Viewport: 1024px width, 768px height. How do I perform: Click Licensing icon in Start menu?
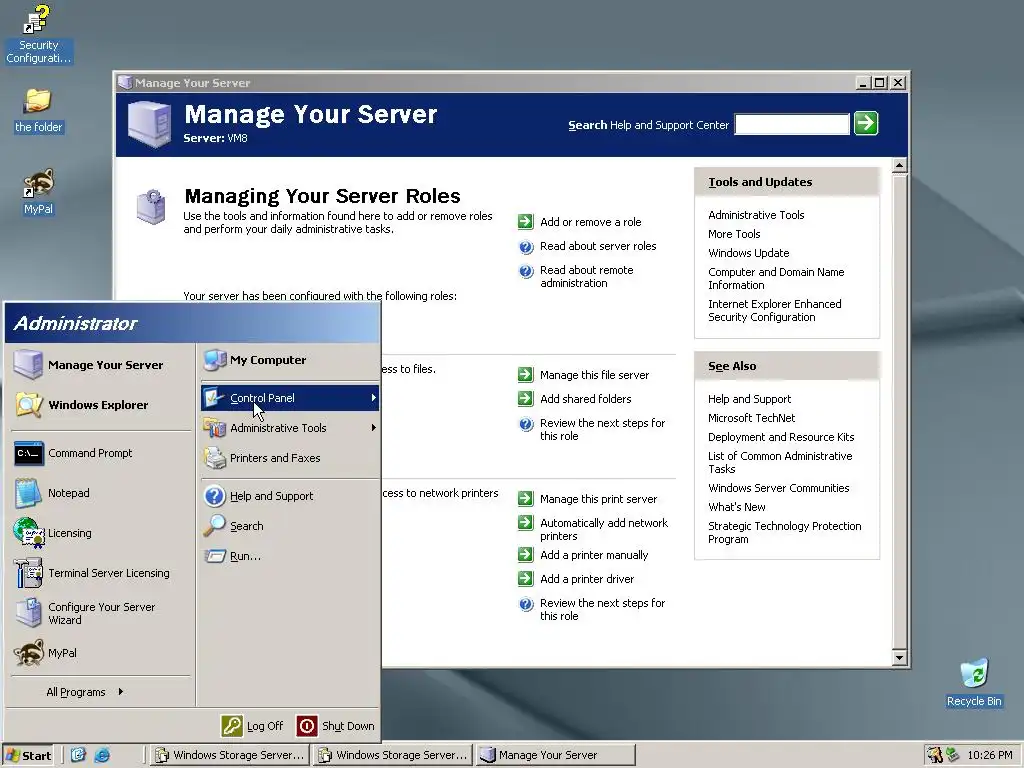(28, 533)
